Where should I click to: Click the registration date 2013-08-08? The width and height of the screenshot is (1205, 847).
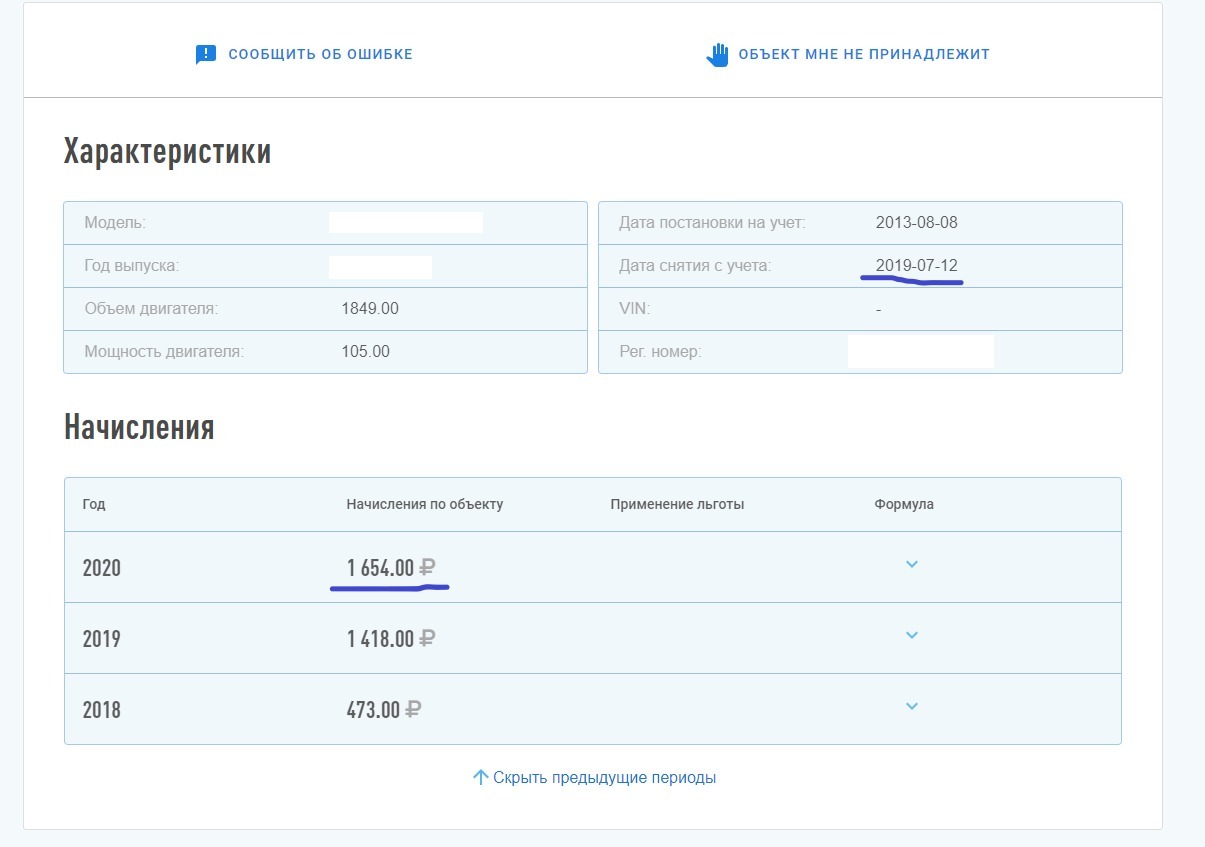[x=916, y=223]
